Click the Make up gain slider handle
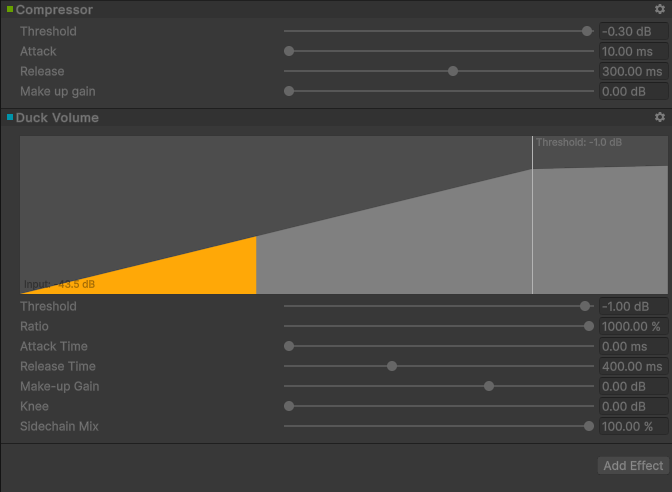This screenshot has width=672, height=492. pos(289,91)
